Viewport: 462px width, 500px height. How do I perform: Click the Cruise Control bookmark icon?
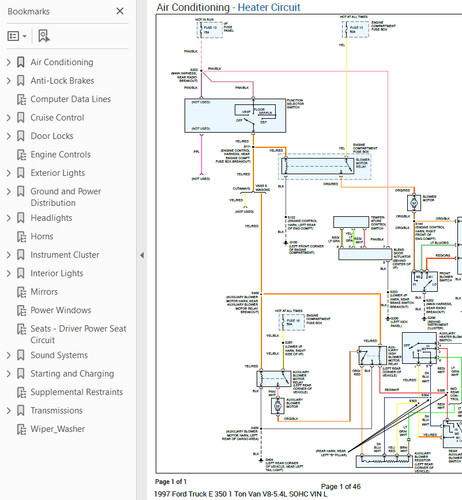coord(21,118)
